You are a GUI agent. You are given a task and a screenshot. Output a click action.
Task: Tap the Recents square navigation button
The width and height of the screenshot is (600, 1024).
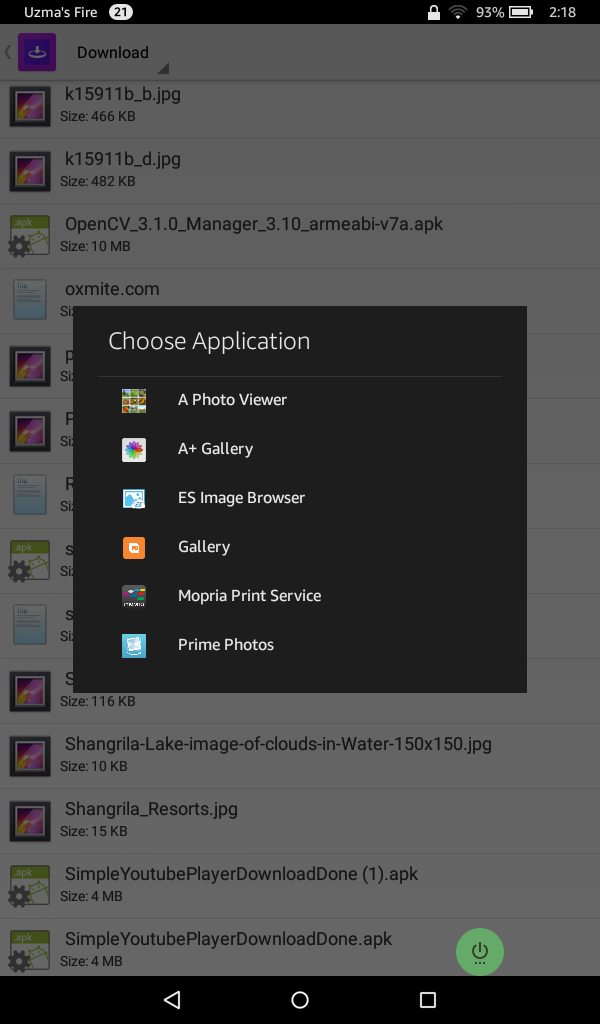click(x=428, y=998)
